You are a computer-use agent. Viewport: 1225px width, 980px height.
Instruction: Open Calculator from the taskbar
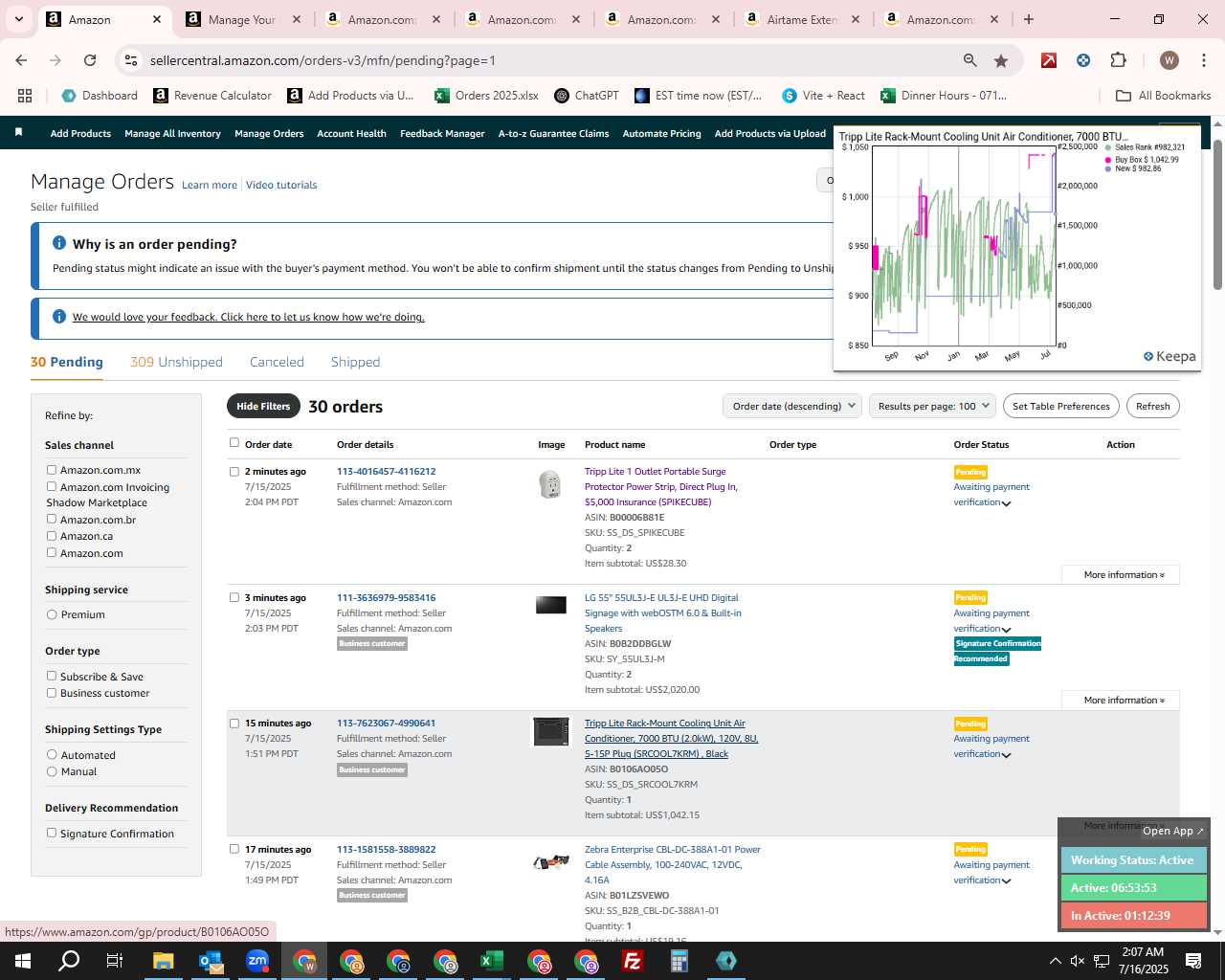[x=679, y=961]
